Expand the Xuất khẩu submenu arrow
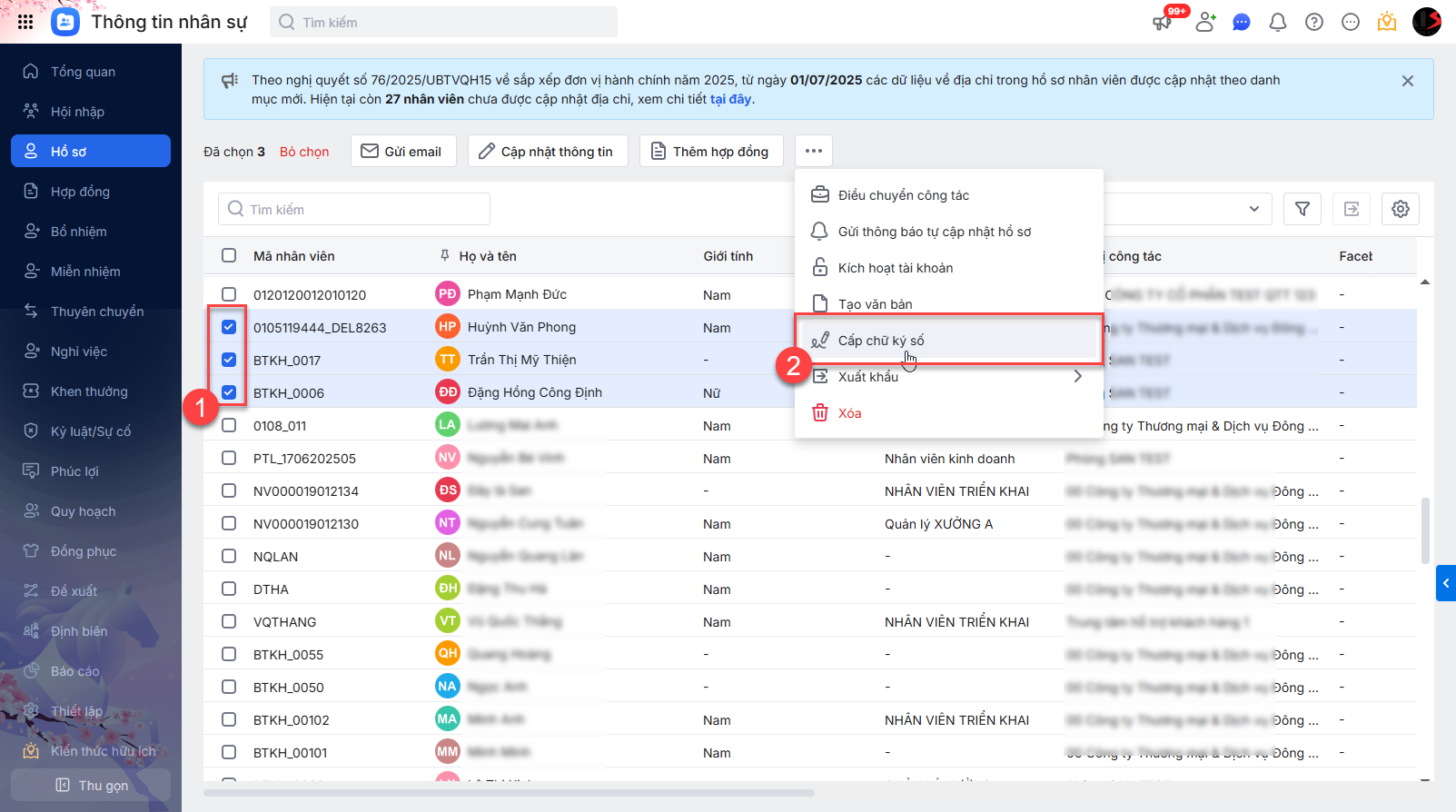Screen dimensions: 1456x812 click(1077, 376)
